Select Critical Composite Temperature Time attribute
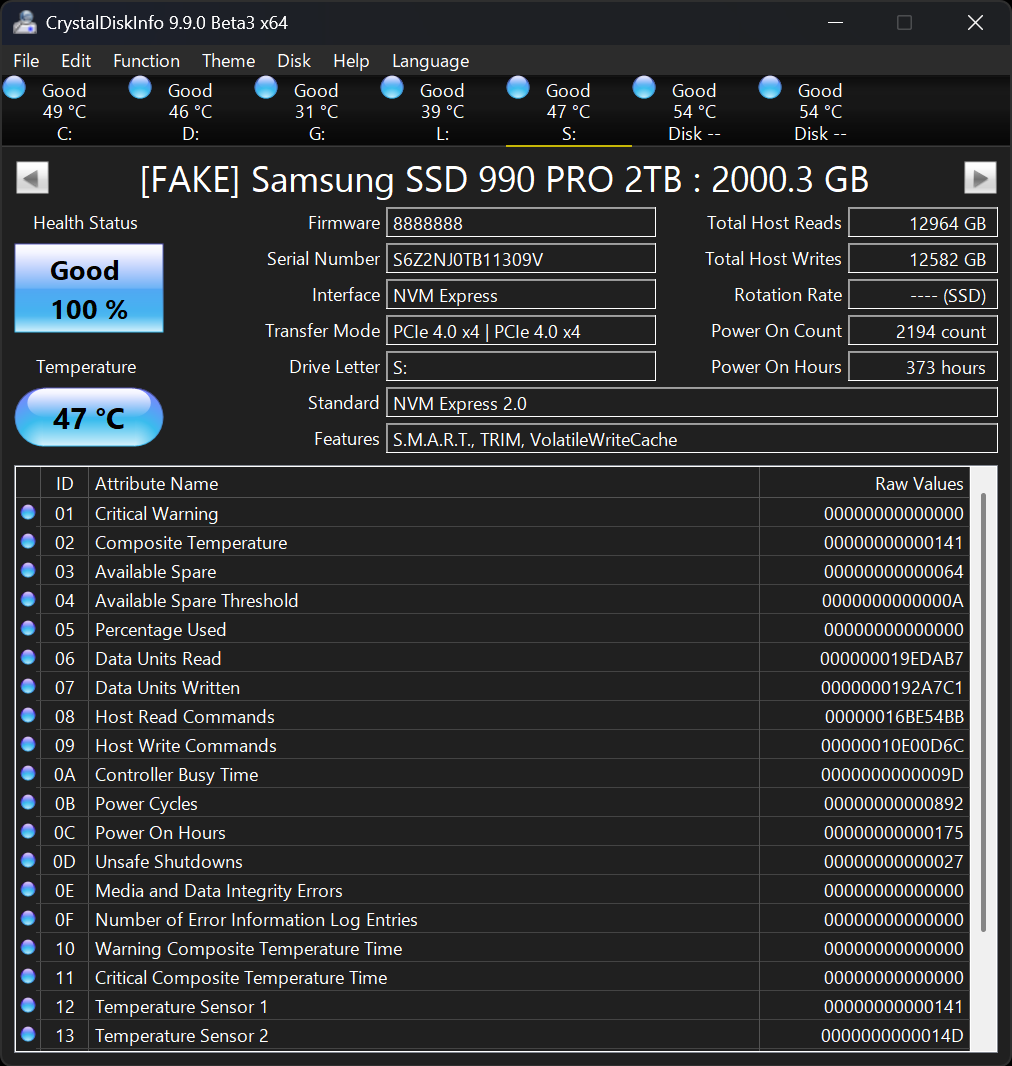 coord(241,978)
